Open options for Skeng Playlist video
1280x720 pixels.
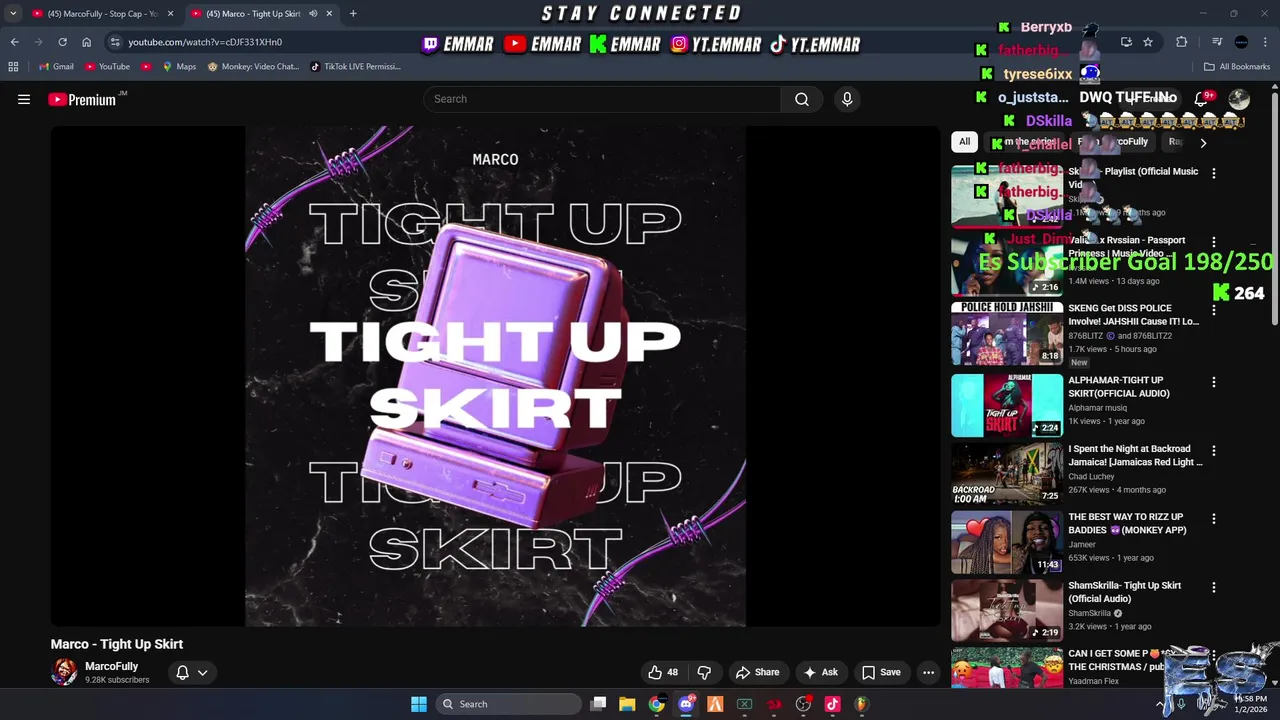(1214, 173)
